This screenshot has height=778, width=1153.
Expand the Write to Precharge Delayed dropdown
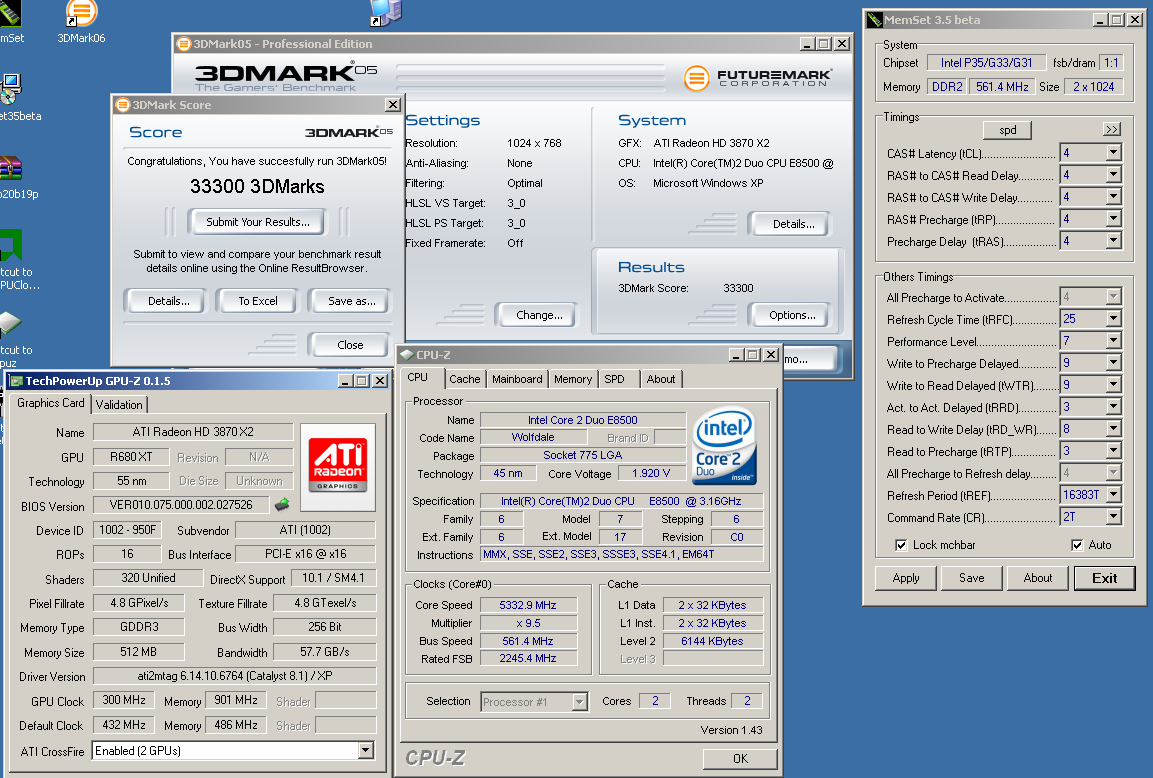(x=1113, y=363)
